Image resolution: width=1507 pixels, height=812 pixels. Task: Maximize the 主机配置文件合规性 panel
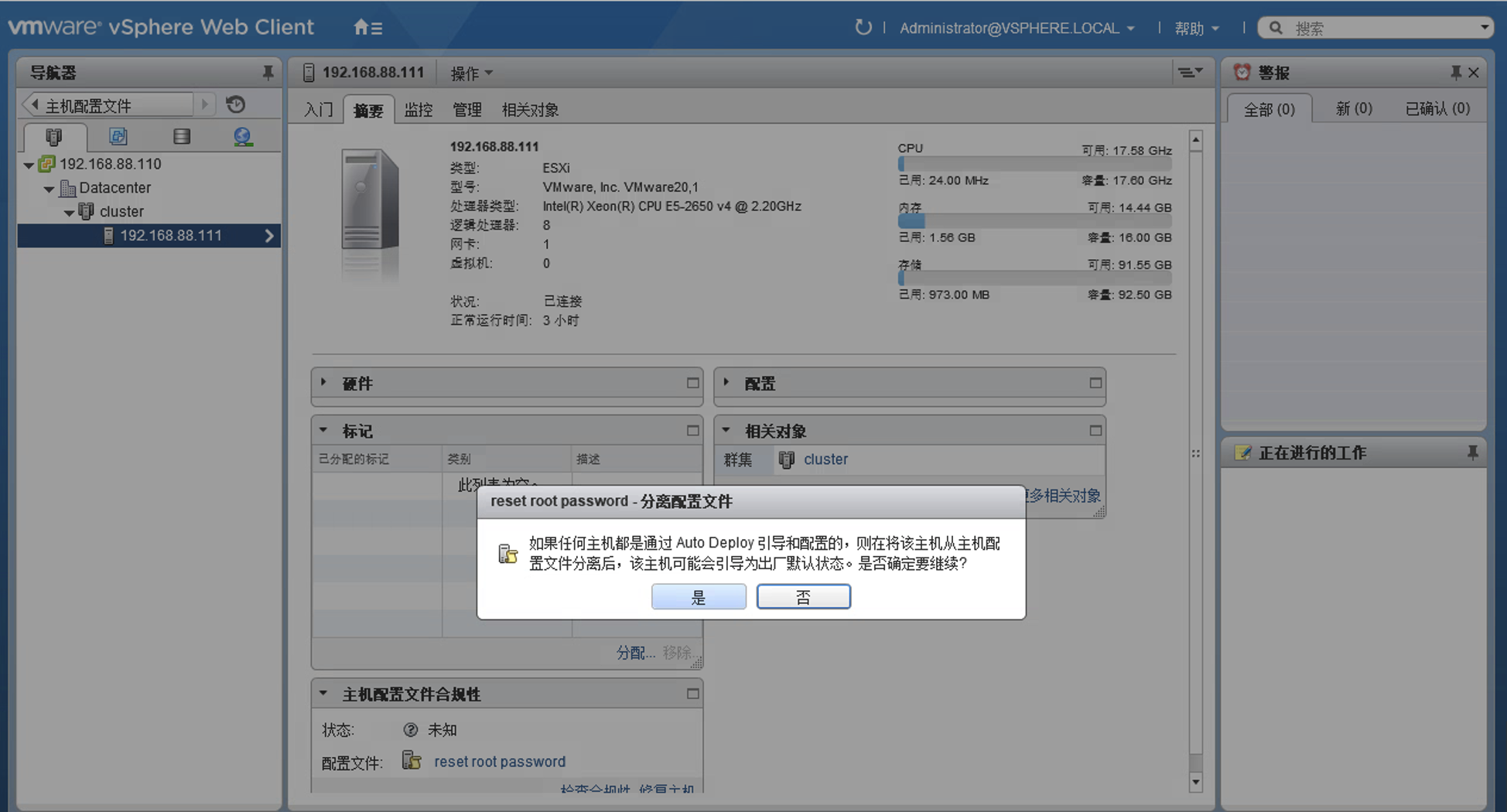pyautogui.click(x=692, y=694)
